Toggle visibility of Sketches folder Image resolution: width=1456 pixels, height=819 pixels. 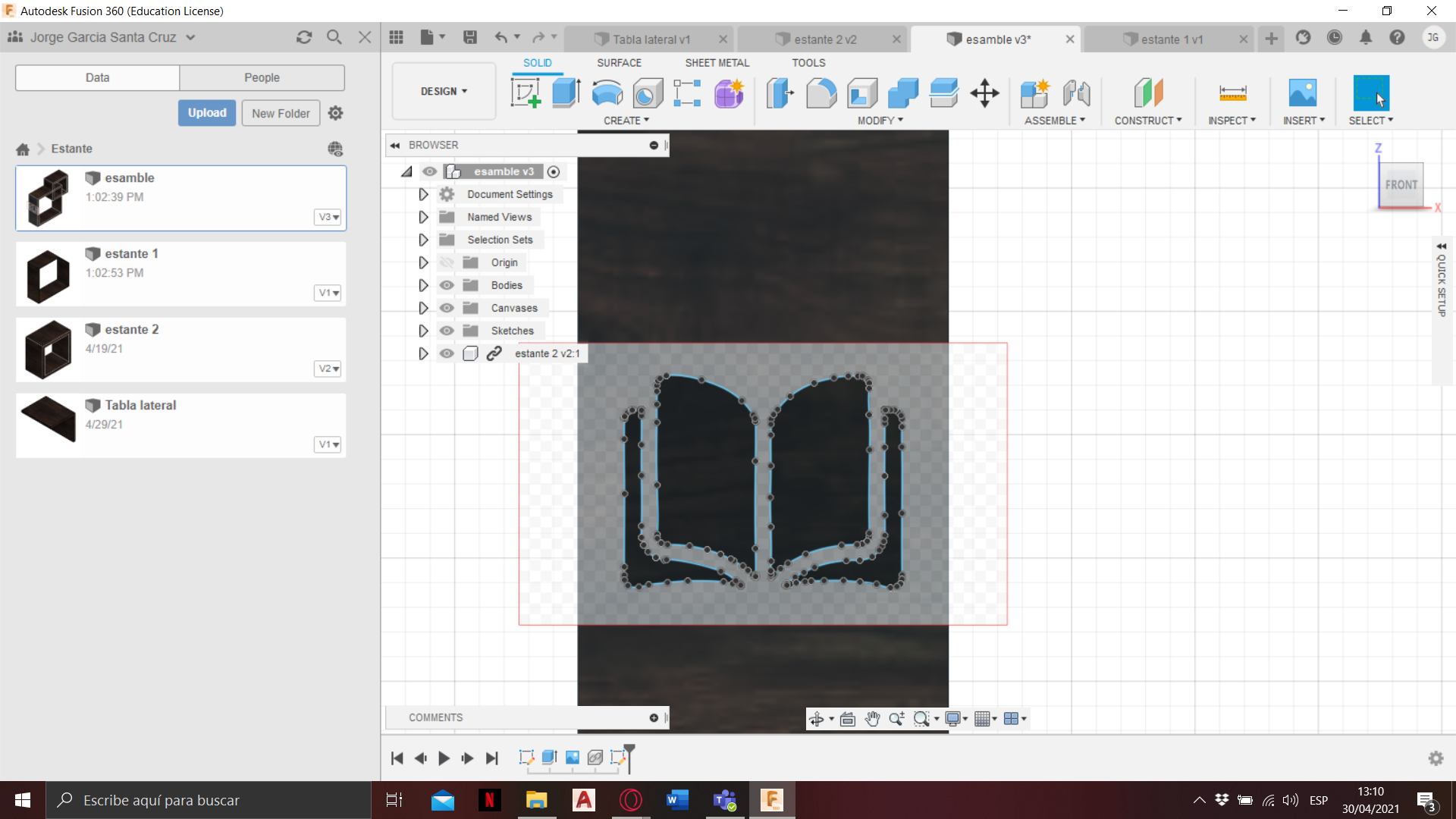pos(447,330)
